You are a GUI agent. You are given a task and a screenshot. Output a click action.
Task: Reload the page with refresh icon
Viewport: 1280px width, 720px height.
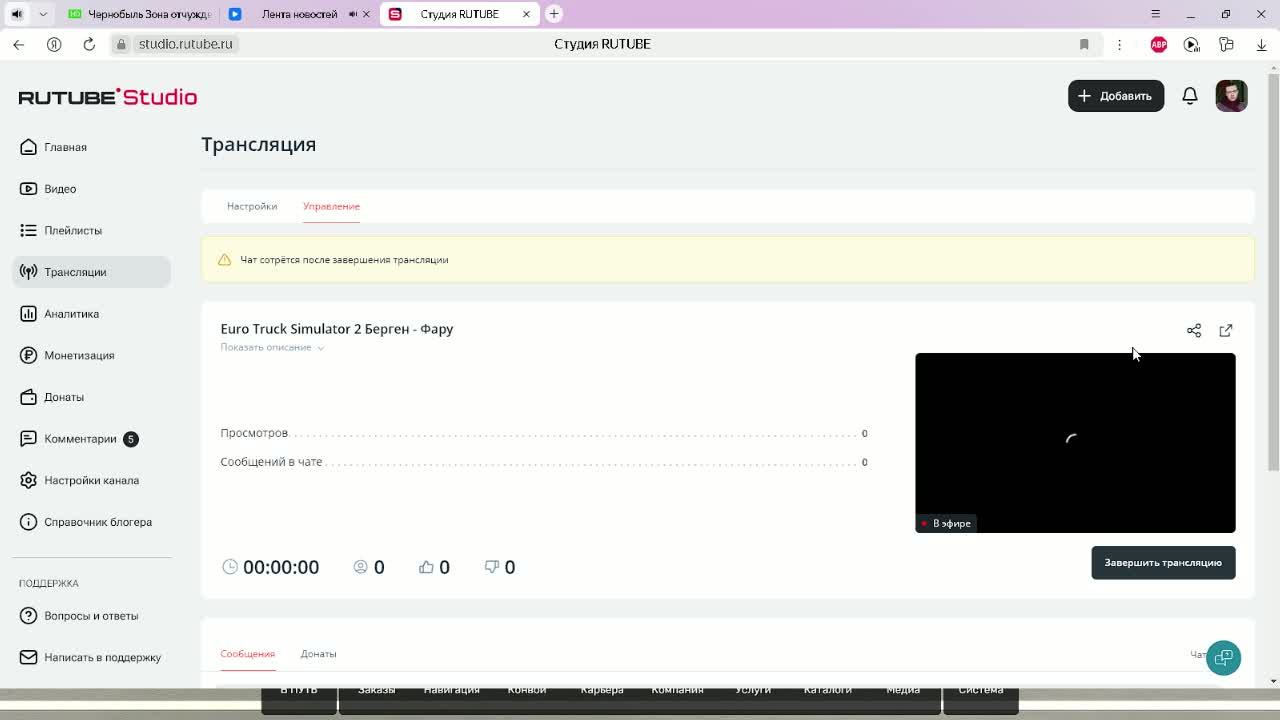[89, 44]
